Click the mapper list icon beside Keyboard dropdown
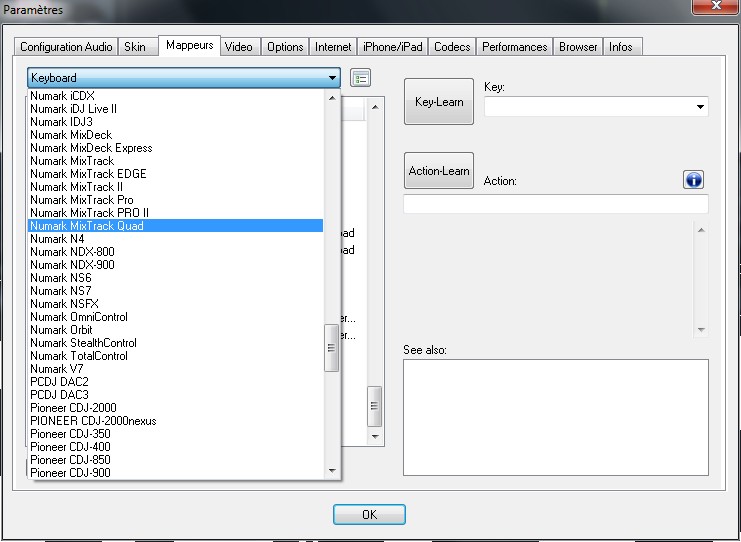The width and height of the screenshot is (741, 542). tap(361, 78)
